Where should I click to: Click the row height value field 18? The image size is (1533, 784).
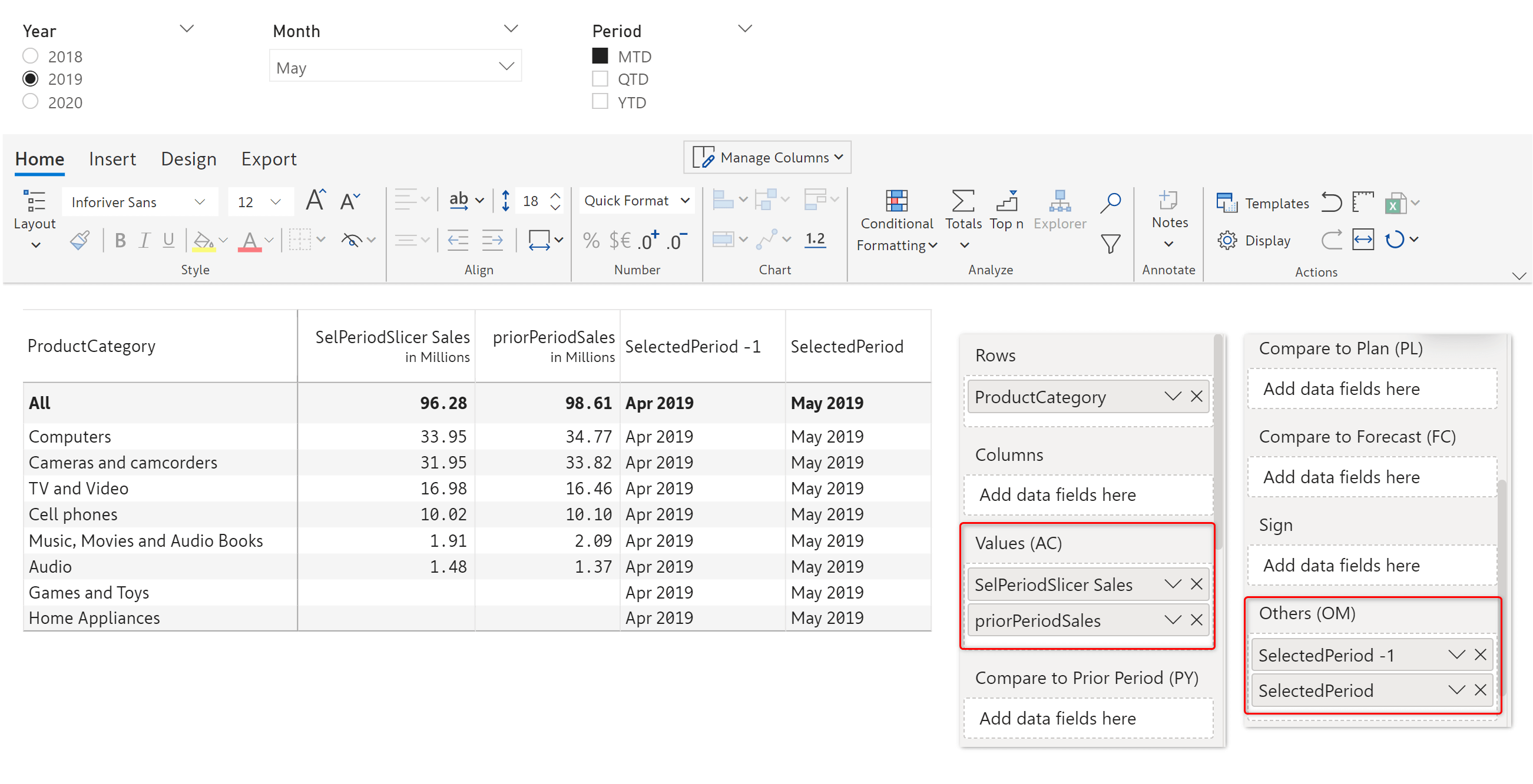(530, 201)
